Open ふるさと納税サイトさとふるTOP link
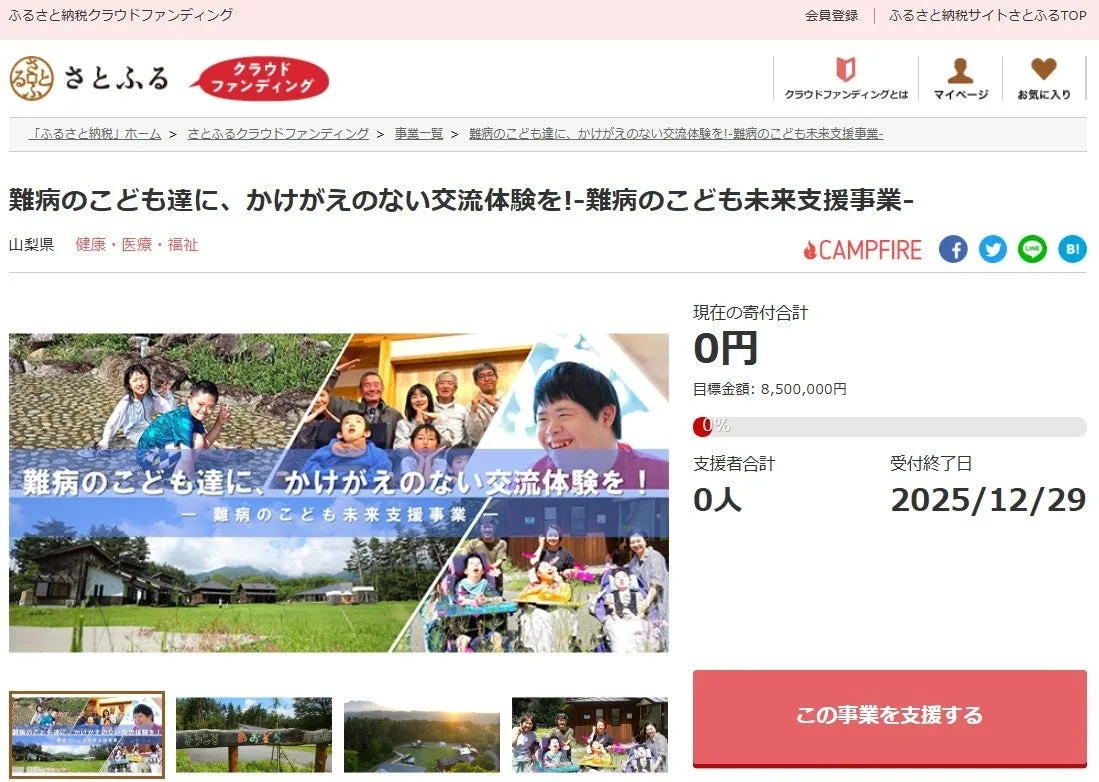 987,16
